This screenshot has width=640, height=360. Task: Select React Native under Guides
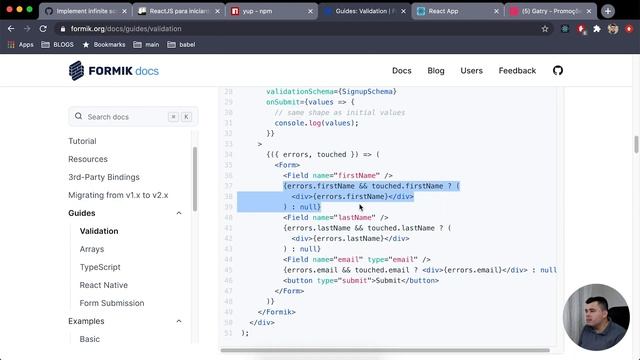point(103,285)
